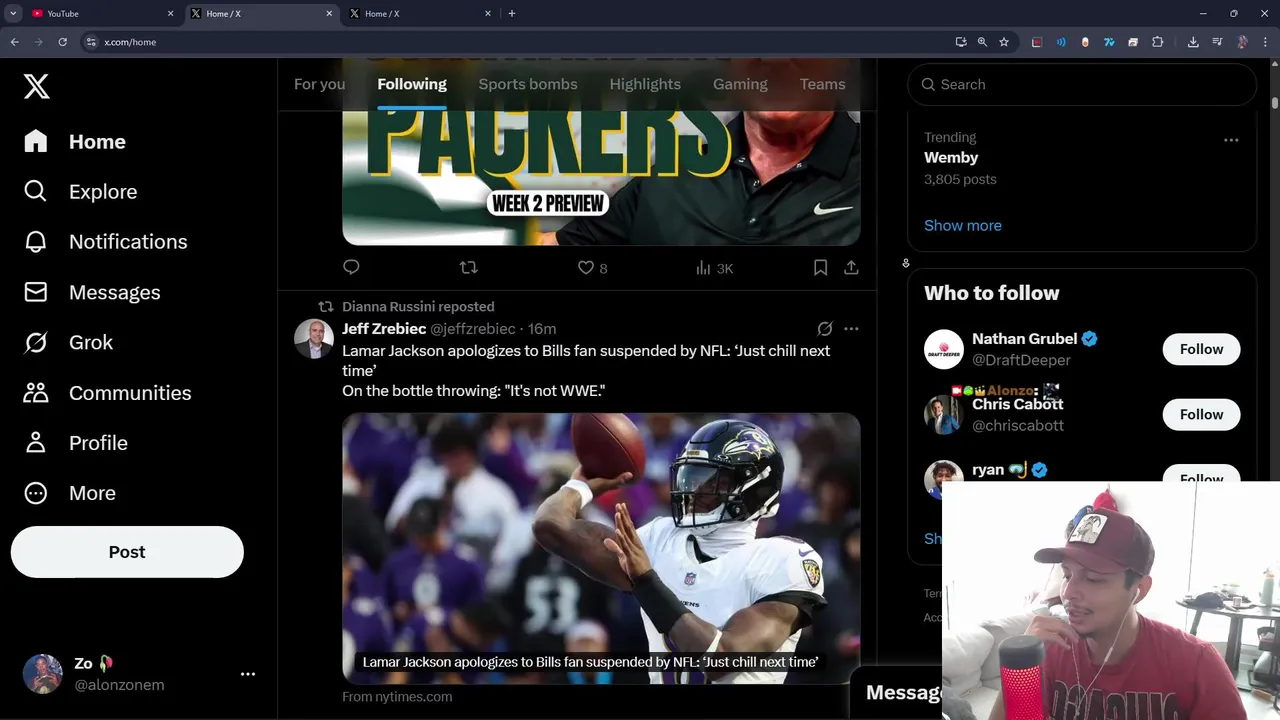The height and width of the screenshot is (720, 1280).
Task: Open Jeff Zrebiec's profile avatar
Action: (313, 339)
